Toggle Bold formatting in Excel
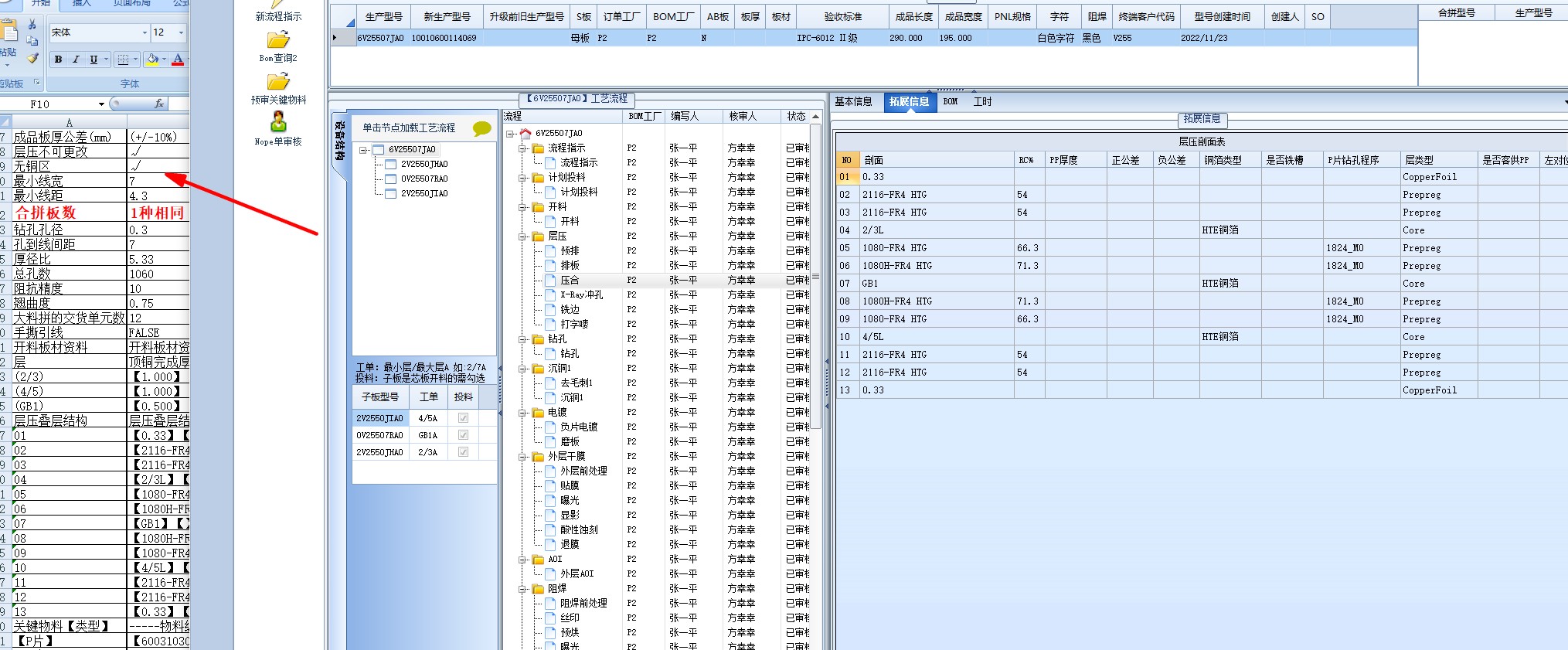Image resolution: width=1568 pixels, height=650 pixels. tap(59, 60)
